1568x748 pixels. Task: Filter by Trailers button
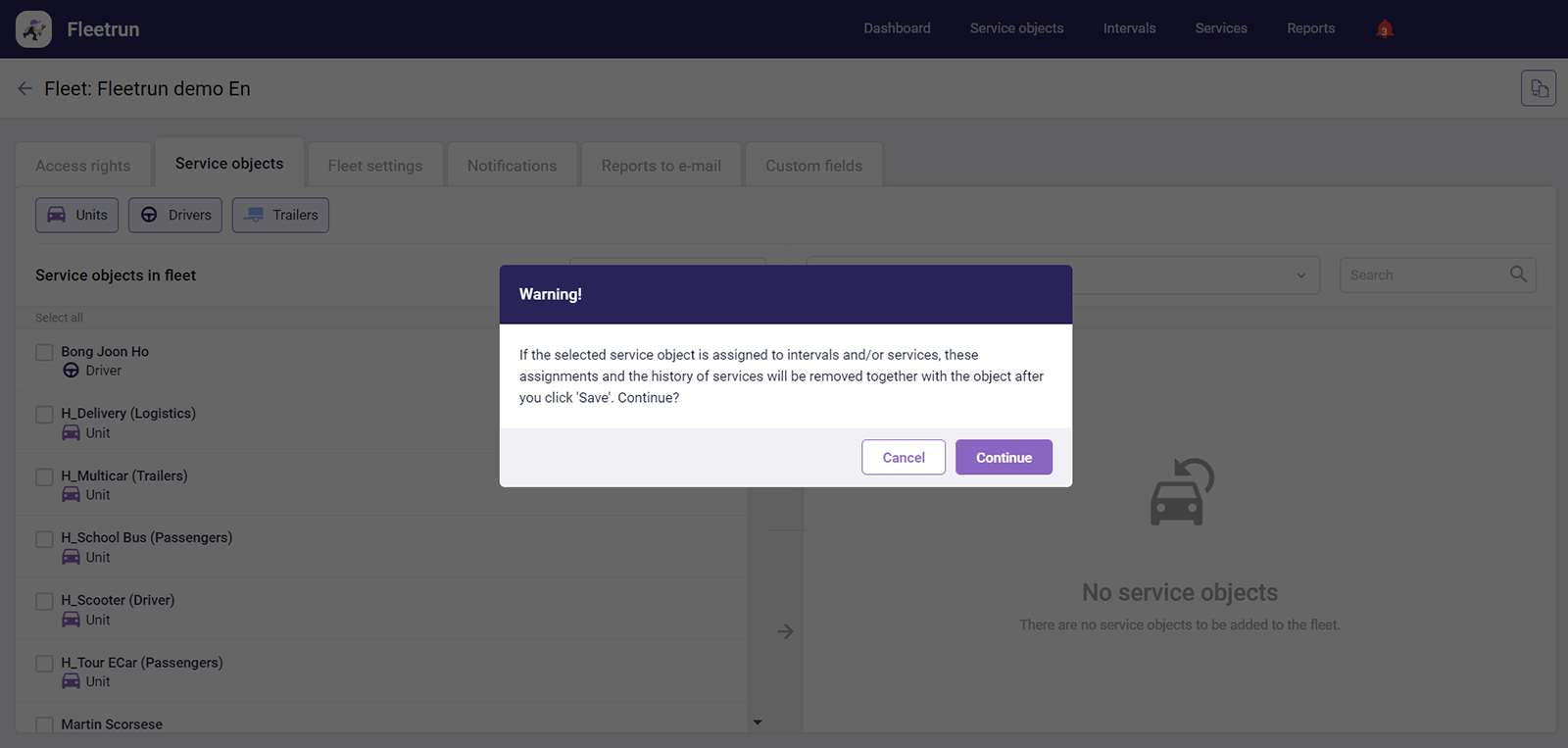coord(280,216)
